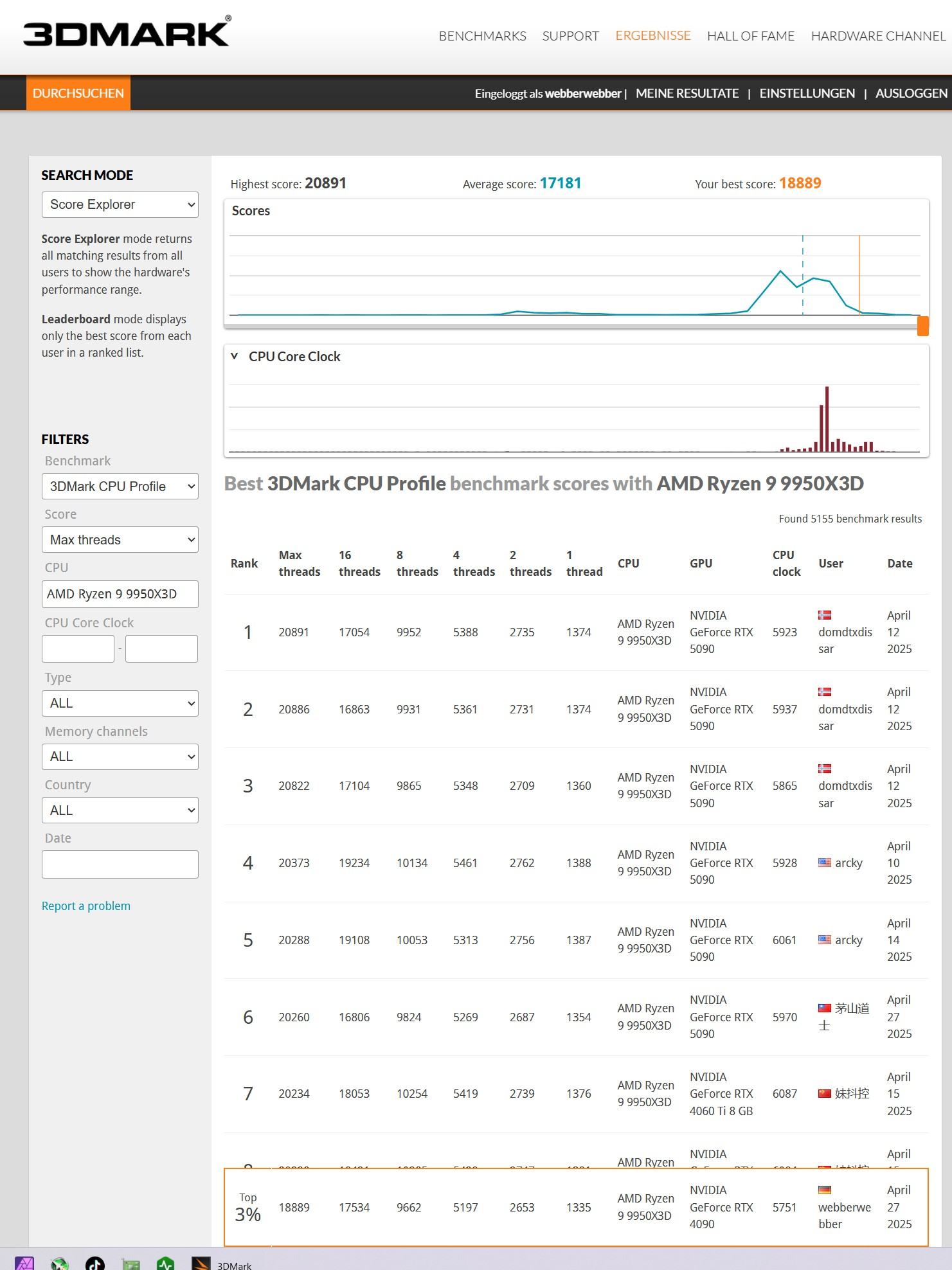Image resolution: width=952 pixels, height=1270 pixels.
Task: Open the Search Mode dropdown (Score Explorer)
Action: click(120, 204)
